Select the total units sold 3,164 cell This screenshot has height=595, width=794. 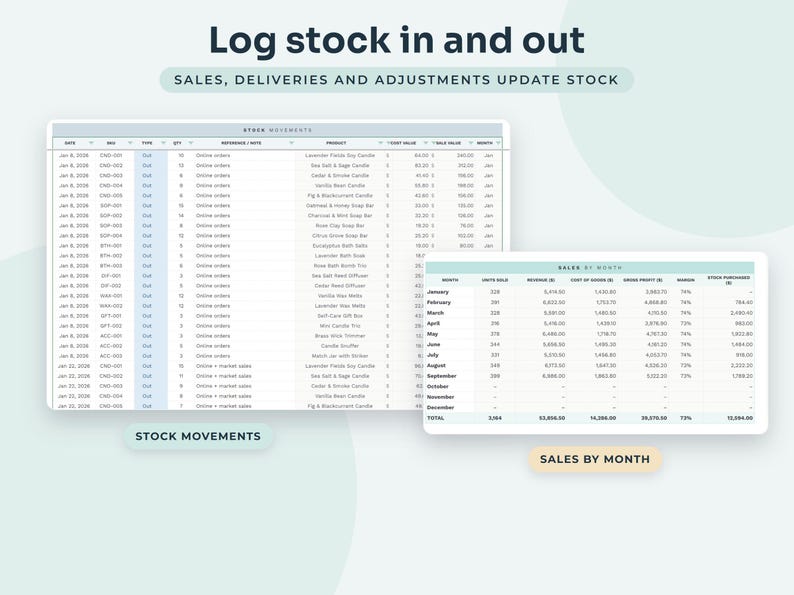(495, 418)
